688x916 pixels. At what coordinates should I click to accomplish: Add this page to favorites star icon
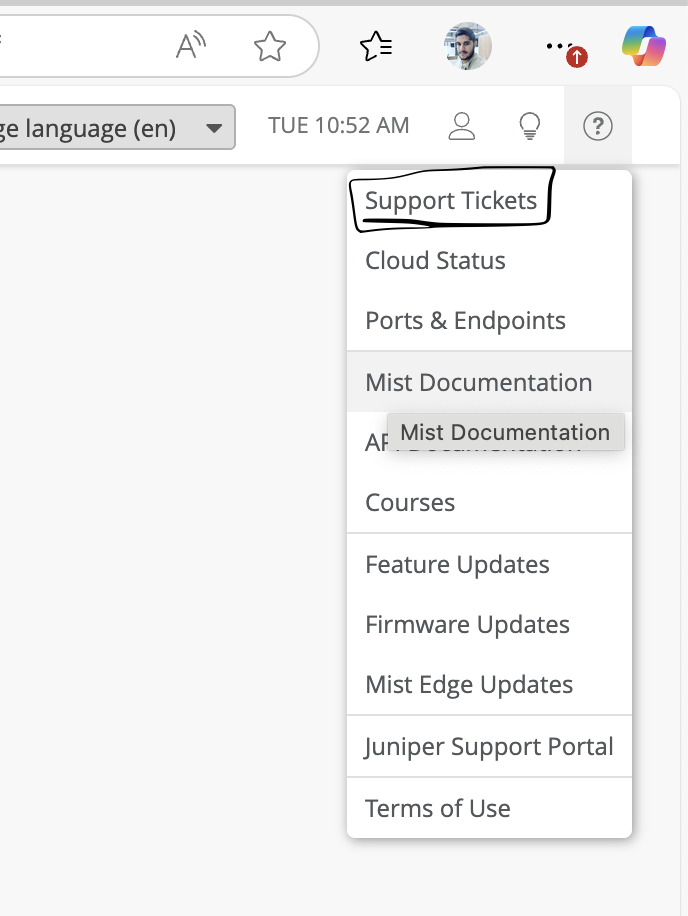[x=269, y=46]
